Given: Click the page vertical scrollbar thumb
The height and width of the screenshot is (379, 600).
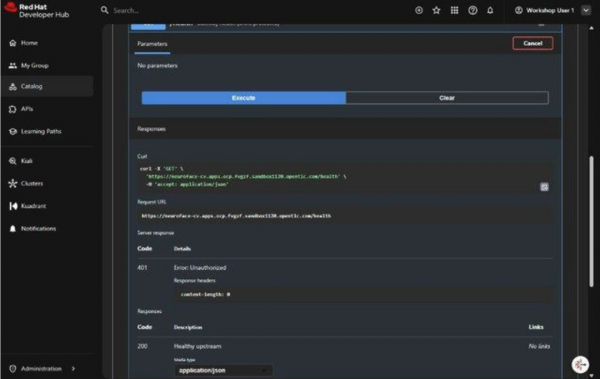Looking at the screenshot, I should pyautogui.click(x=592, y=221).
